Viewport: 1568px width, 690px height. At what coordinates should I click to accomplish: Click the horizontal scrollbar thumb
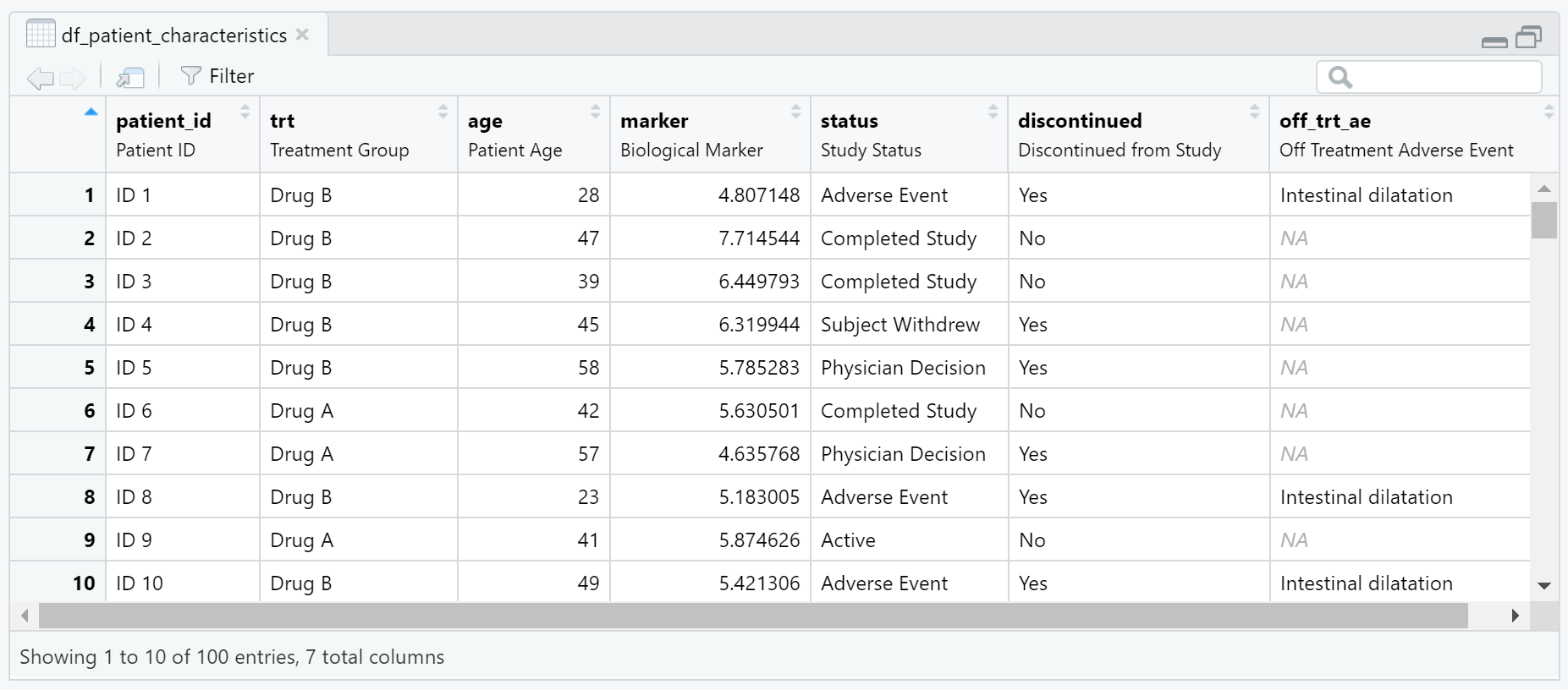753,616
